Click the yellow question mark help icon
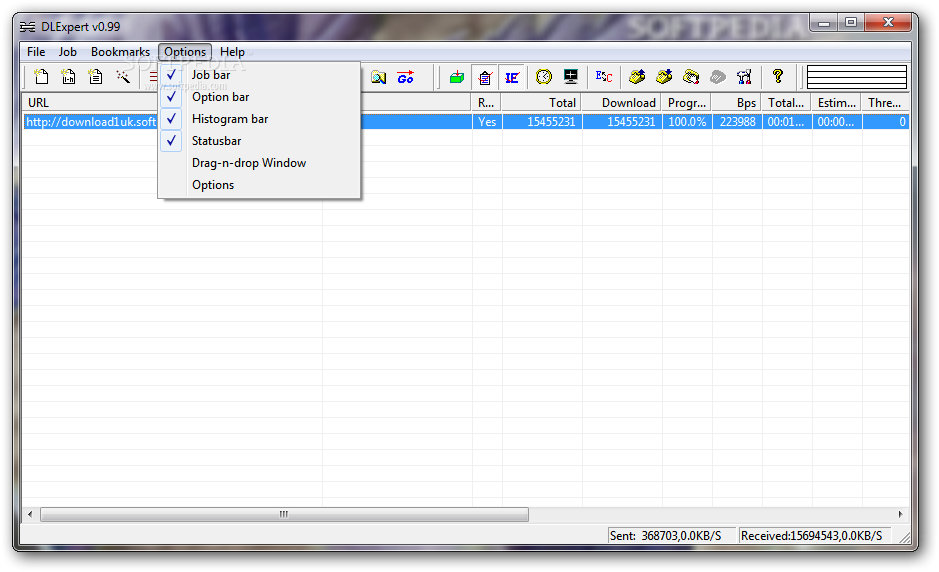This screenshot has height=572, width=939. (777, 76)
